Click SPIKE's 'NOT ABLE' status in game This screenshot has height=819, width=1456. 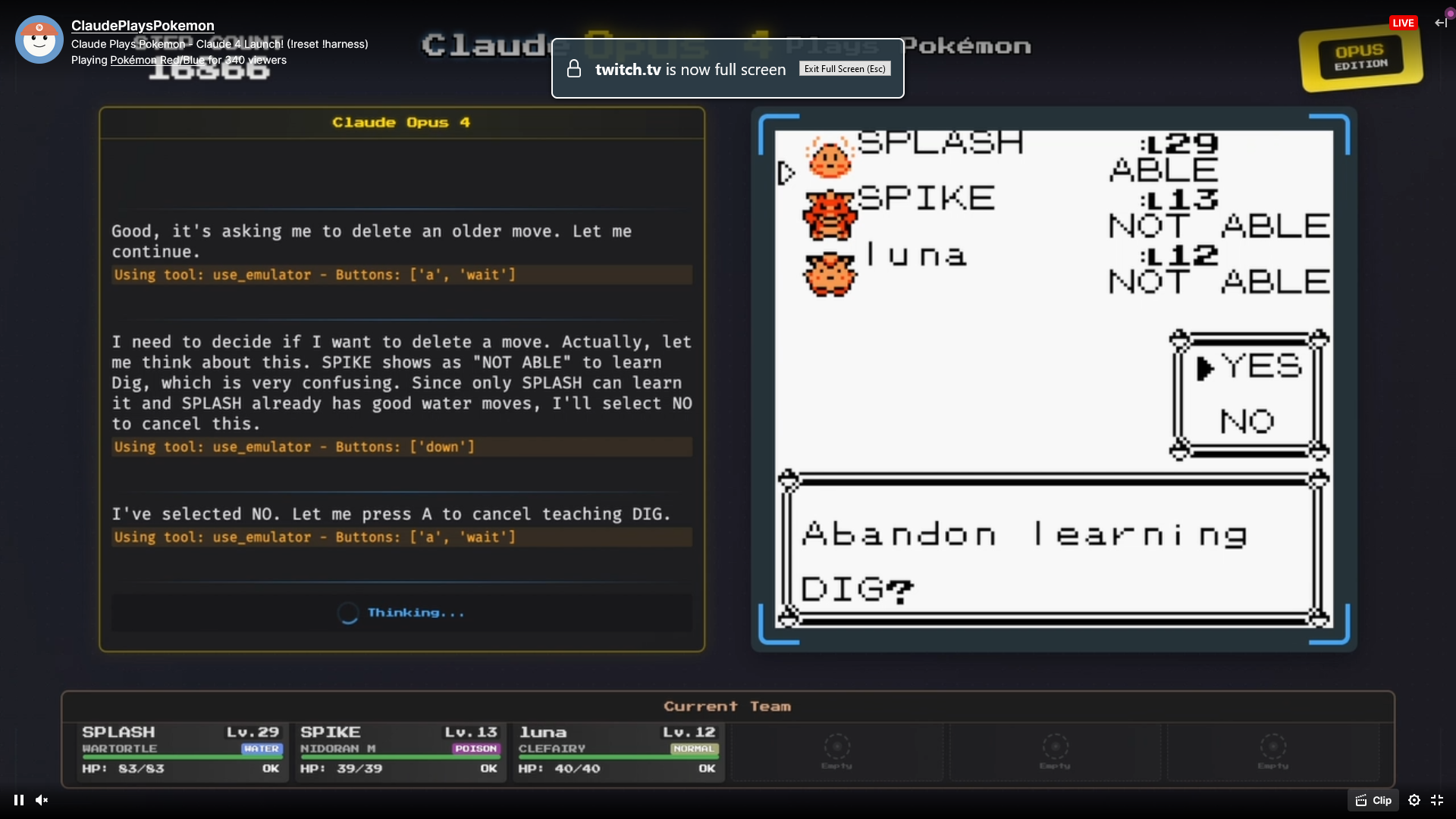coord(1219,226)
